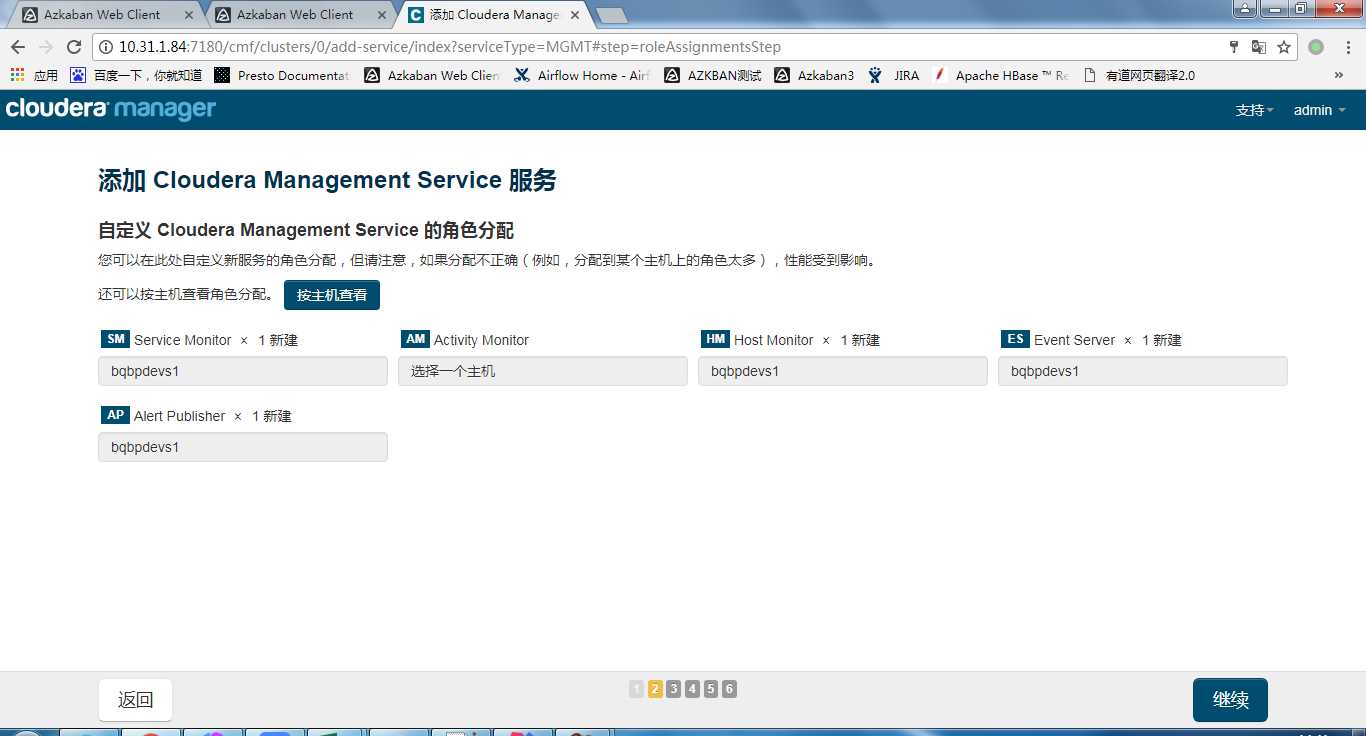Click the ES role badge
Viewport: 1366px width, 736px height.
(1016, 339)
